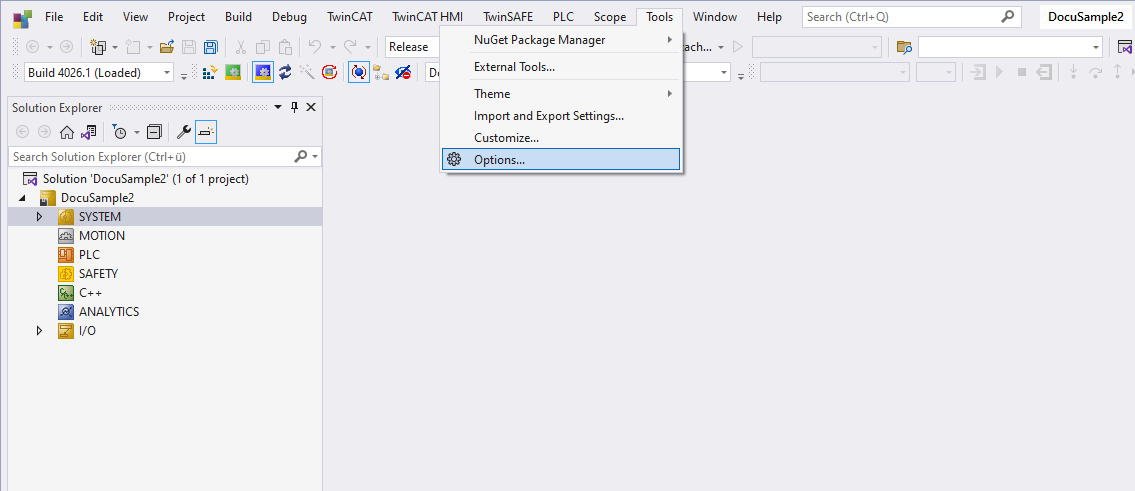The image size is (1135, 491).
Task: Click Switch Views icon in Solution Explorer
Action: point(88,132)
